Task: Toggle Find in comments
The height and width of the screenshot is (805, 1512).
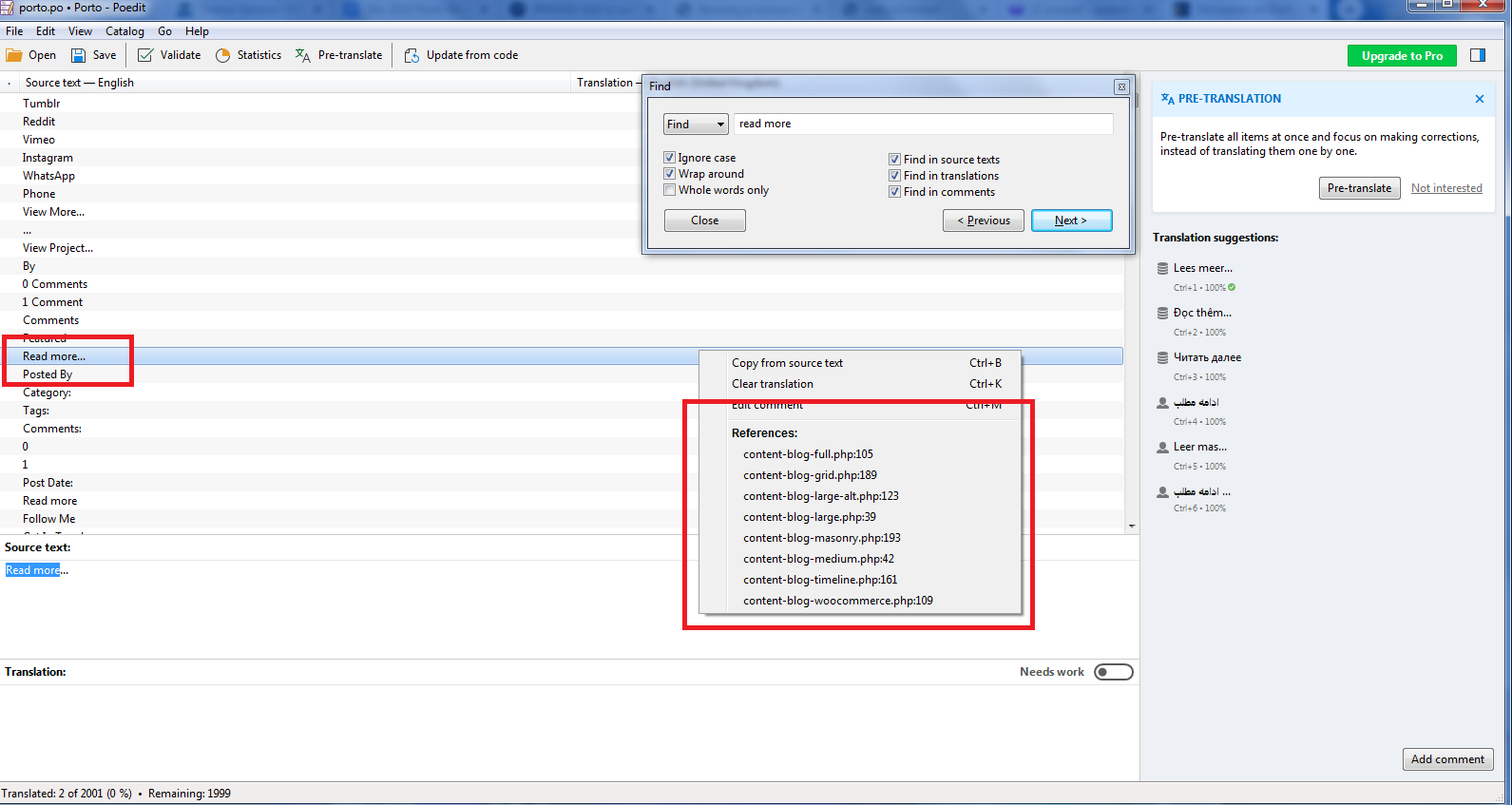Action: tap(894, 192)
